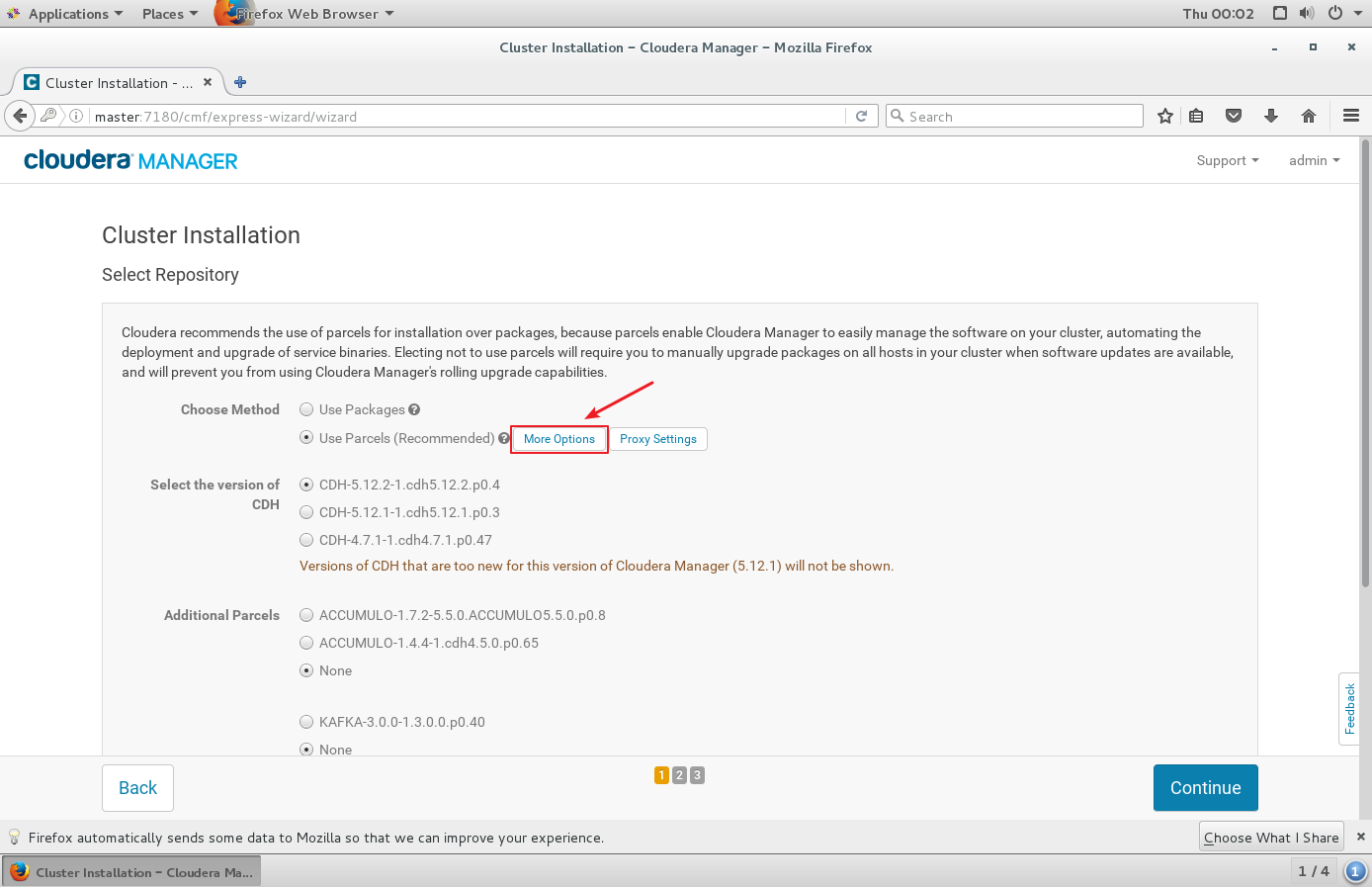Click the workspace switcher 1 / 4
The width and height of the screenshot is (1372, 887).
click(x=1314, y=871)
